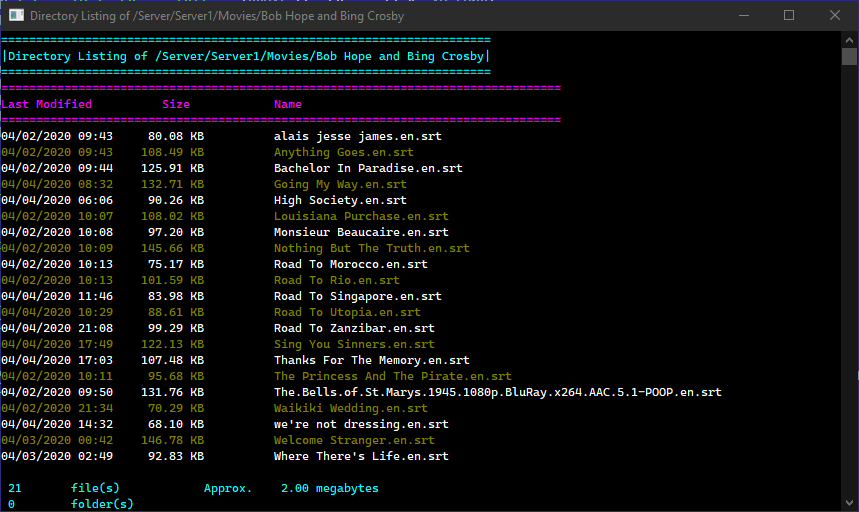Click the 'Name' column header
Screen dimensions: 859x512
click(x=288, y=104)
